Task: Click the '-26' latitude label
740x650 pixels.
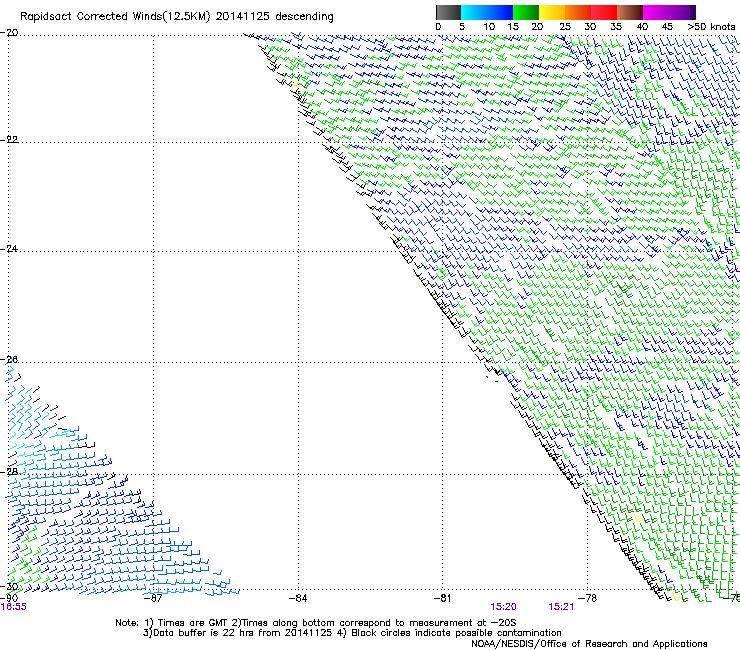Action: [9, 360]
